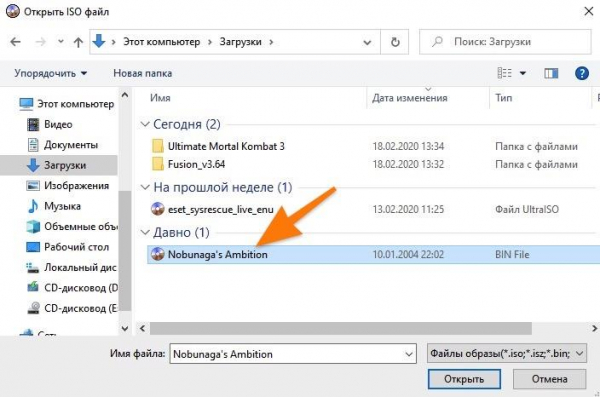Open 'Объемные объекты' in the sidebar

tap(72, 227)
